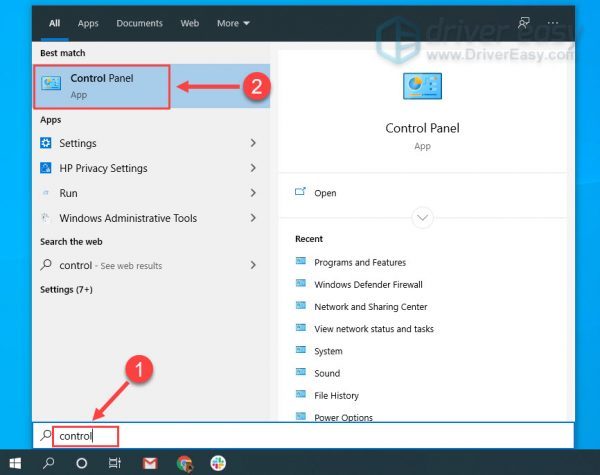Image resolution: width=600 pixels, height=475 pixels.
Task: Switch to the Apps filter tab
Action: (x=88, y=22)
